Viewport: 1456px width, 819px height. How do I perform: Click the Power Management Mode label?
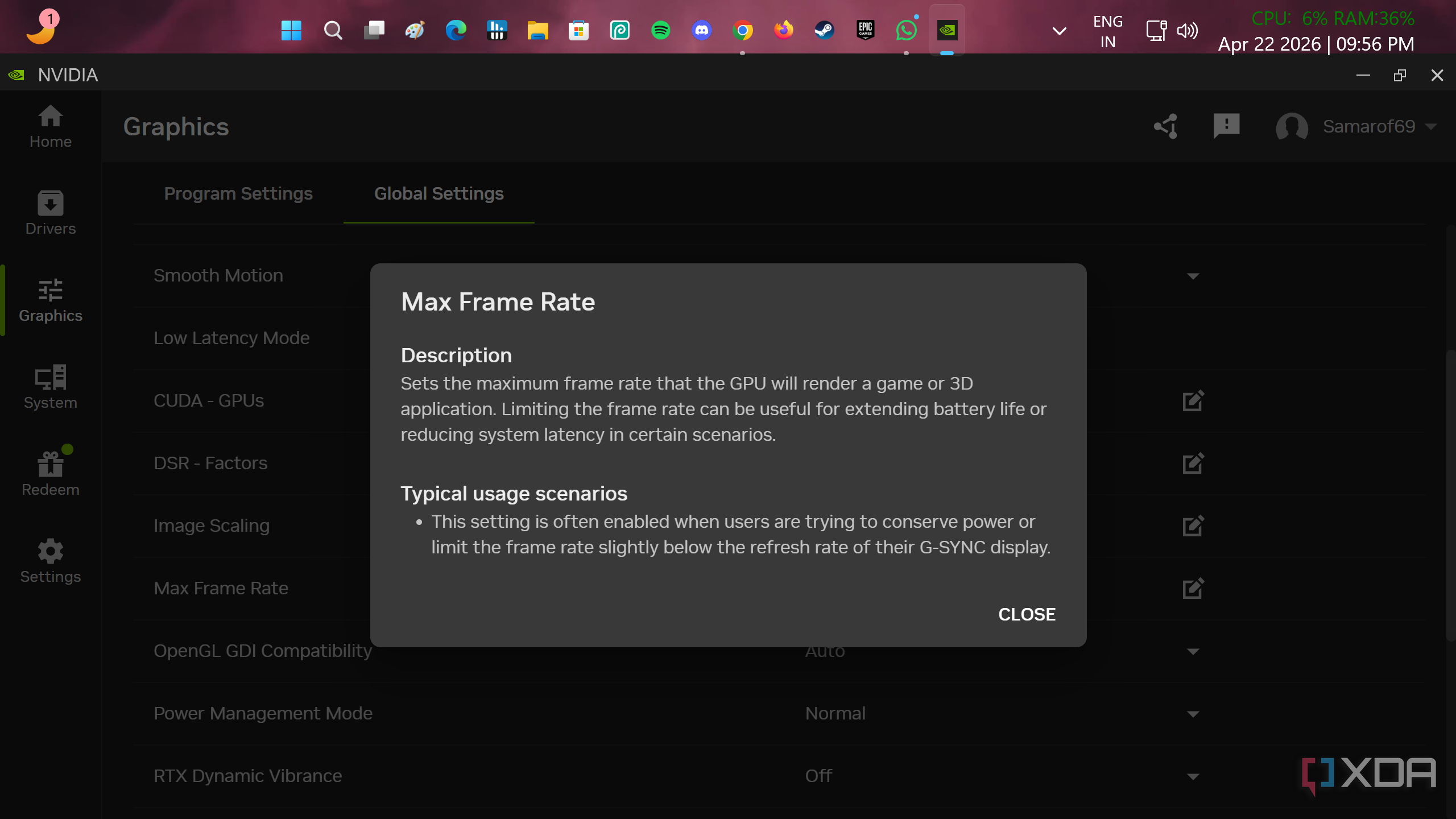click(x=263, y=713)
